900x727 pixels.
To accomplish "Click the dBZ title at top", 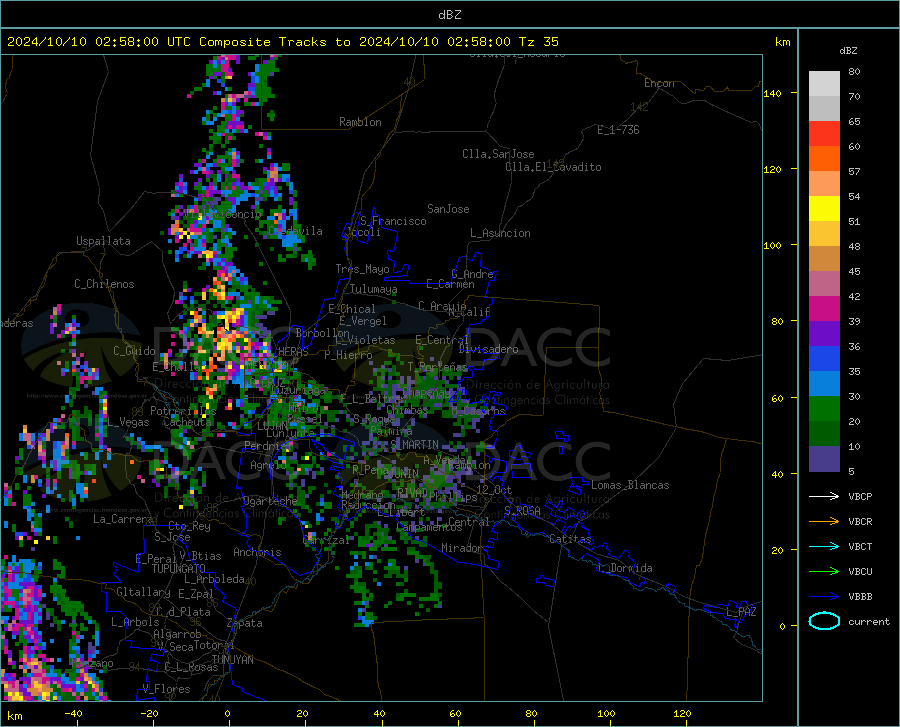I will [449, 14].
